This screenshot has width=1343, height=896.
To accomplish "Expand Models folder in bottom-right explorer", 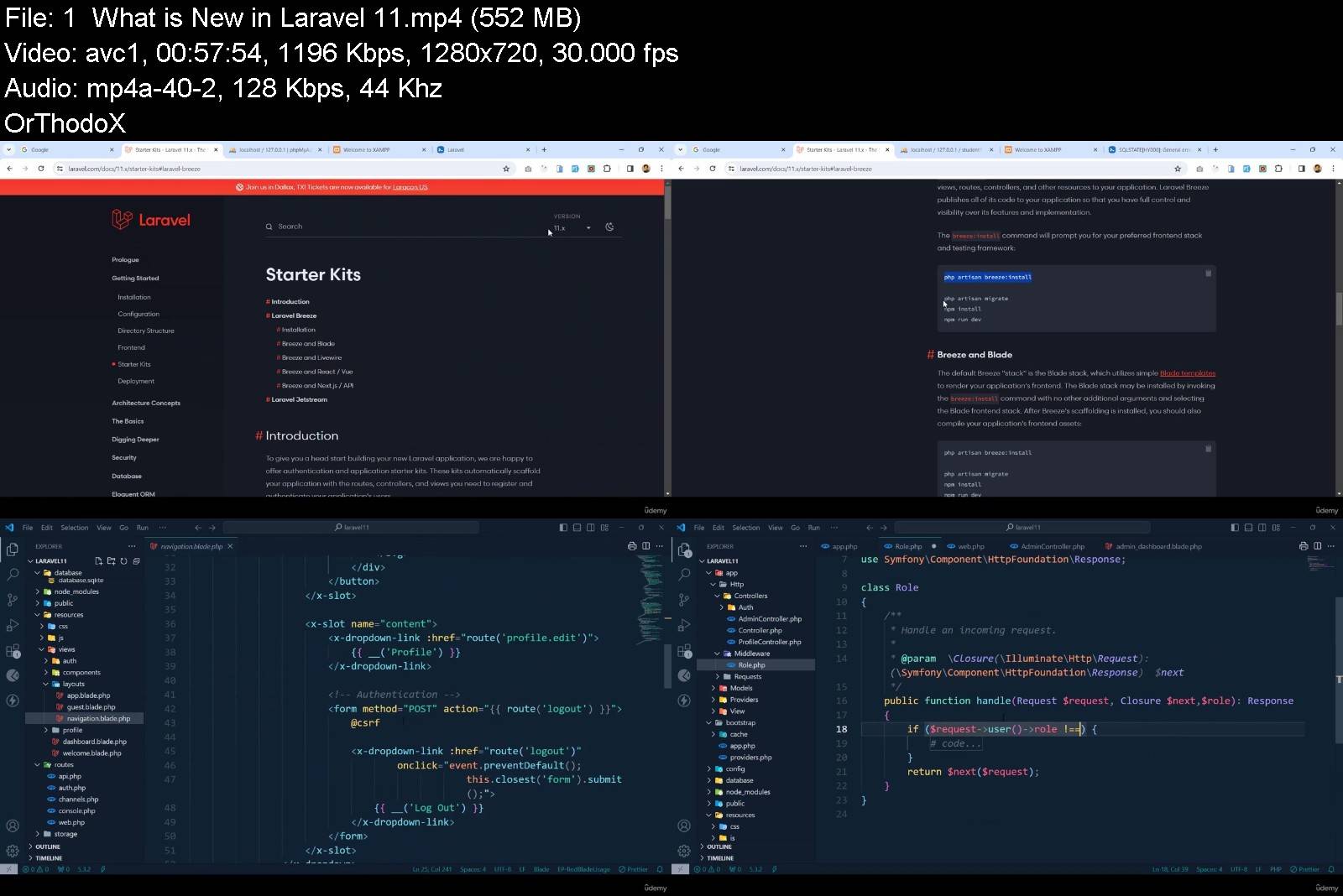I will [713, 688].
